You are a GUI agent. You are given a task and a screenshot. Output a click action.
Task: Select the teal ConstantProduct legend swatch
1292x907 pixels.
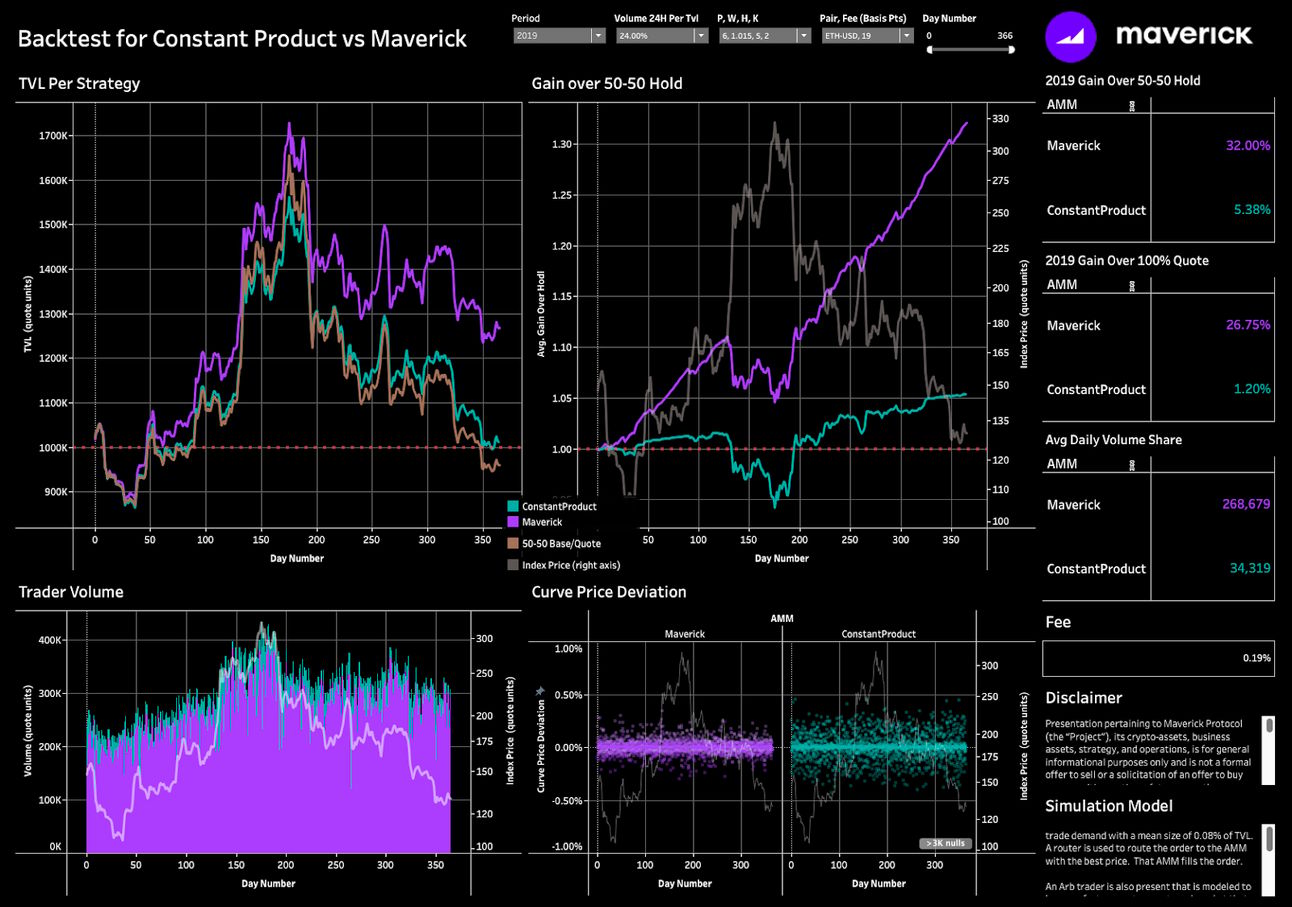tap(514, 507)
